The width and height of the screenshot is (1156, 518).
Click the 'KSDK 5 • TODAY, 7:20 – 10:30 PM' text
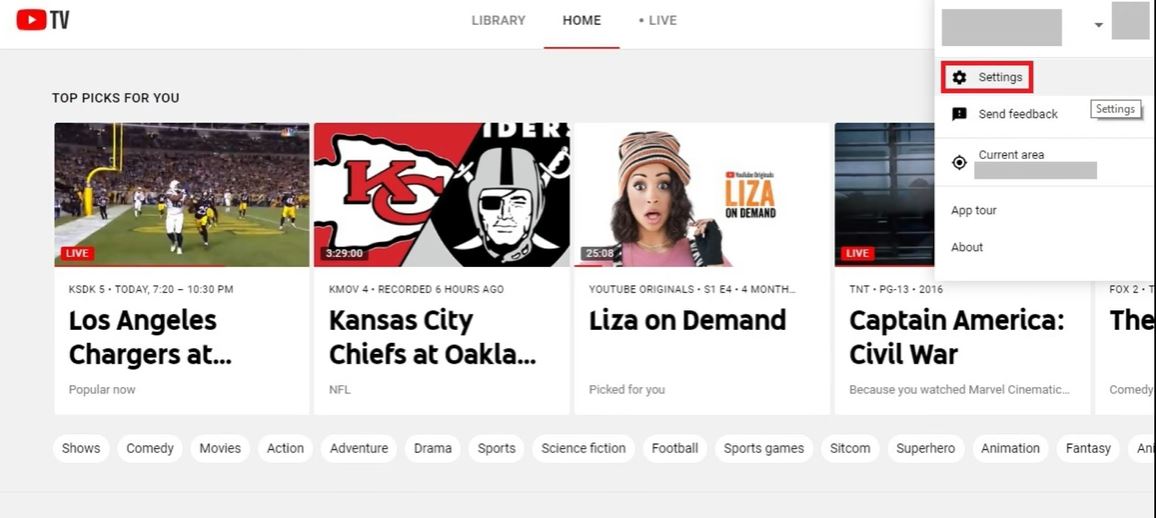(x=150, y=290)
